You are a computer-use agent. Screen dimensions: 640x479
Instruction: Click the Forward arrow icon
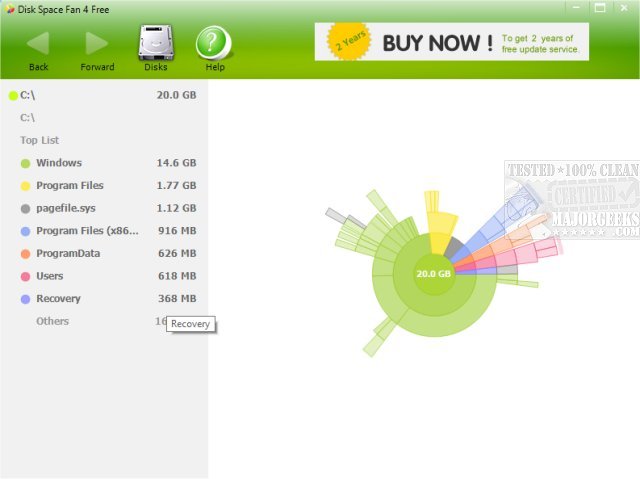point(97,43)
